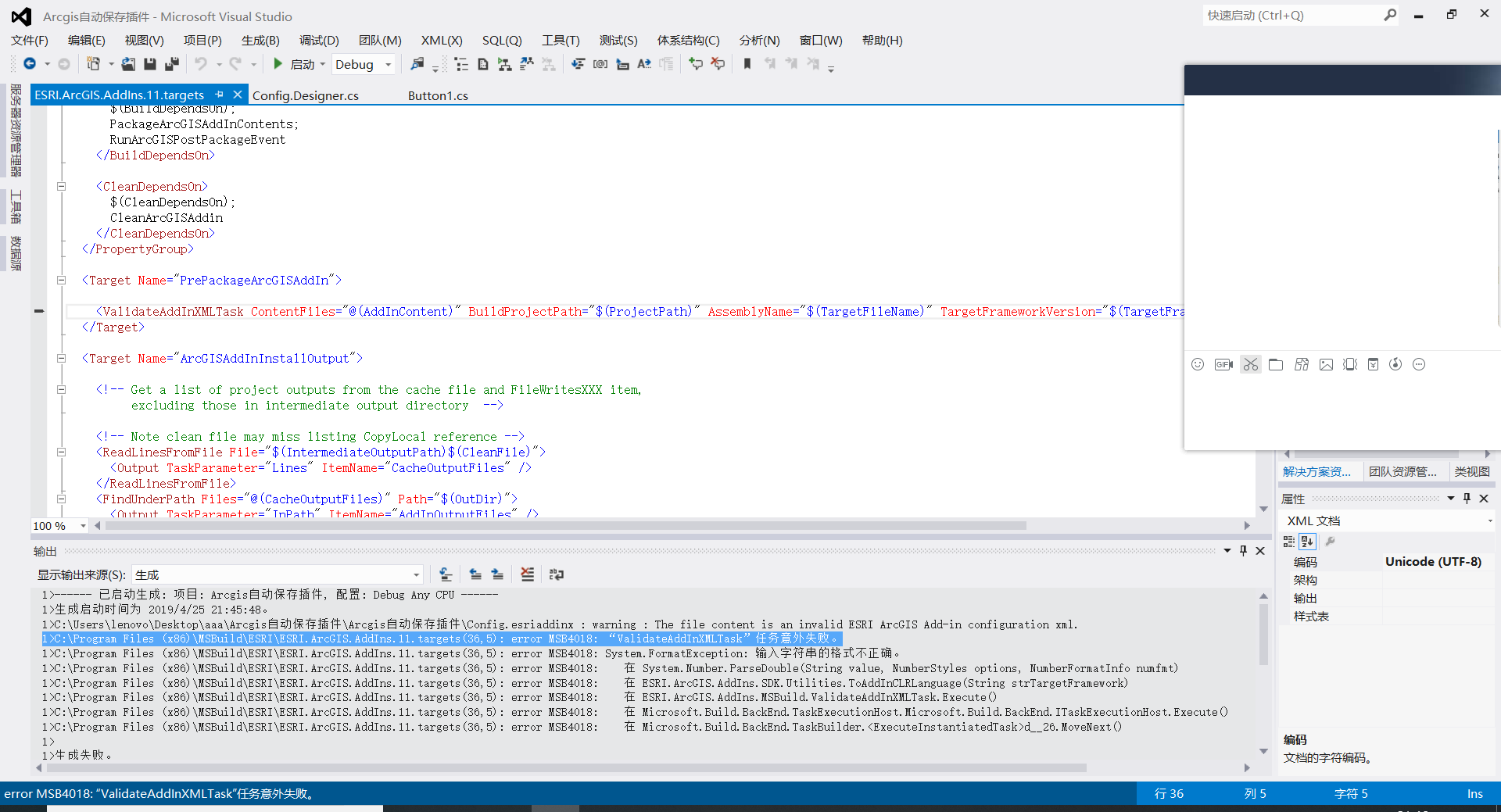Viewport: 1501px width, 812px height.
Task: Collapse the PrePackageArcGISAddIn Target node
Action: pyautogui.click(x=61, y=281)
